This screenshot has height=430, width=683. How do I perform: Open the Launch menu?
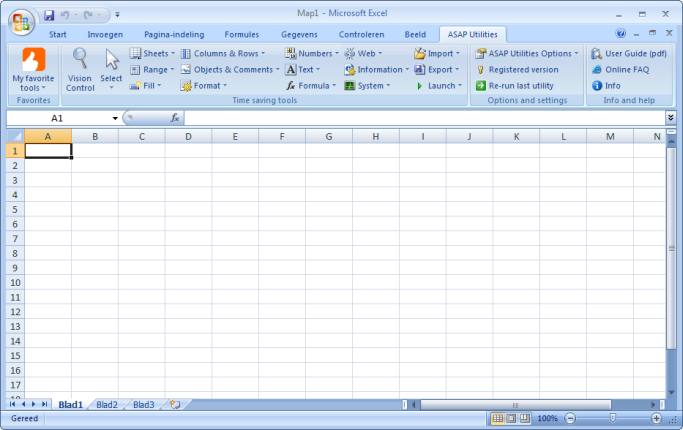pos(439,86)
